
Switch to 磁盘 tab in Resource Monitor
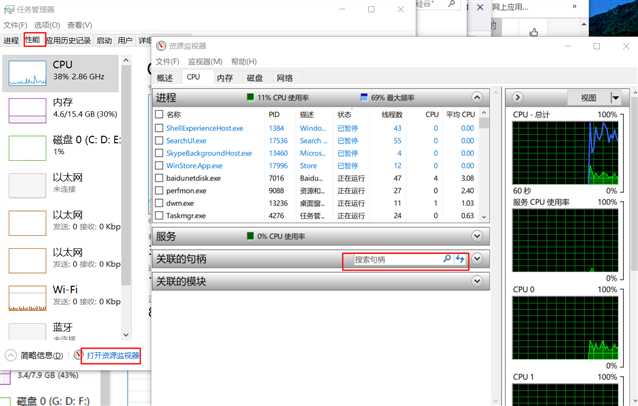(x=255, y=78)
